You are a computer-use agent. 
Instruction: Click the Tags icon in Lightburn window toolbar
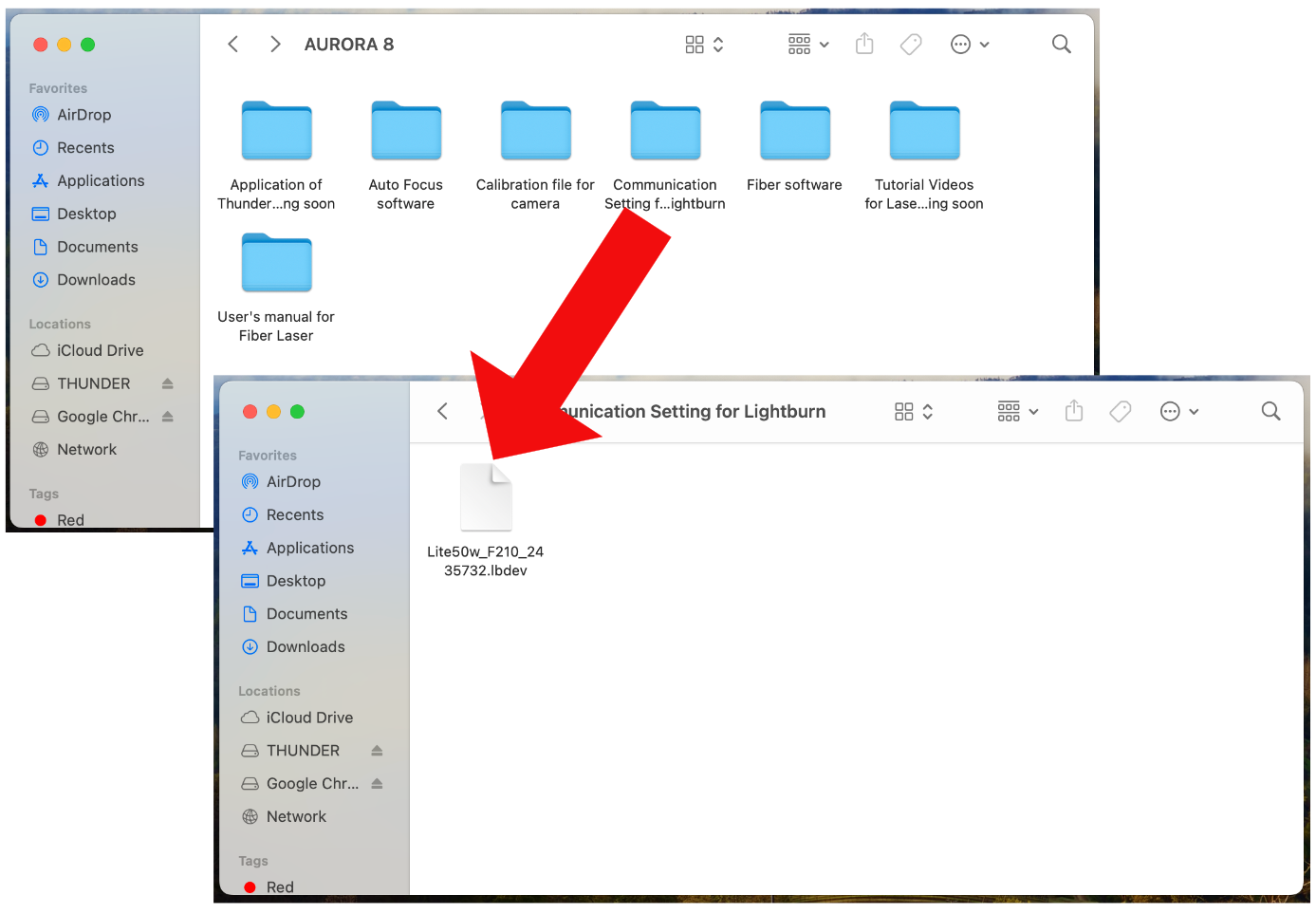pos(1121,411)
